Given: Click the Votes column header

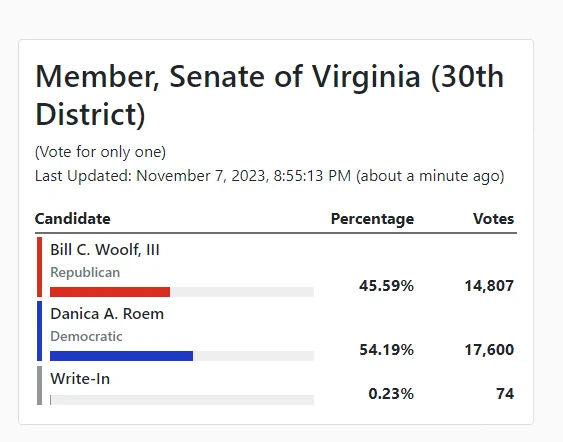Looking at the screenshot, I should pyautogui.click(x=494, y=219).
